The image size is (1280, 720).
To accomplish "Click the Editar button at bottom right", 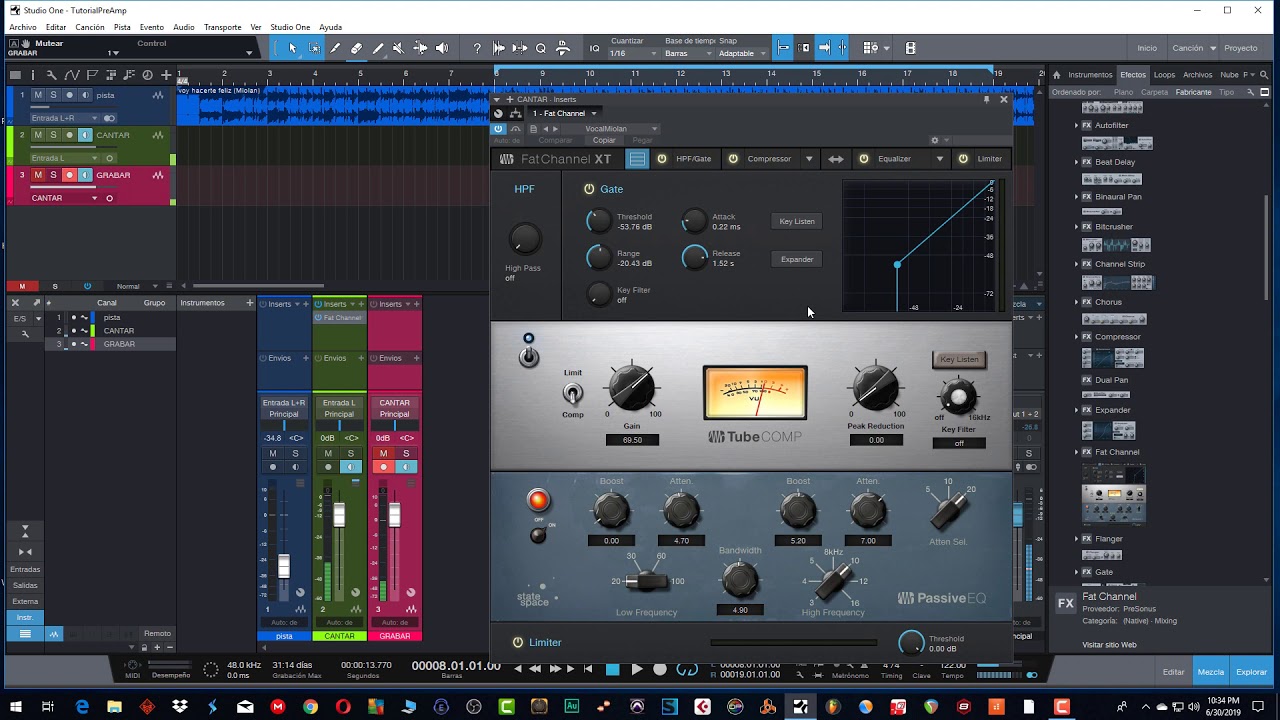I will click(1173, 672).
